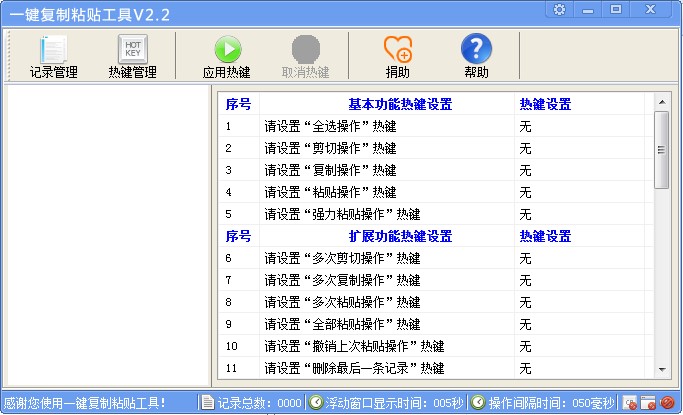This screenshot has width=683, height=415.
Task: Open the 捐助 (donate) heart icon
Action: click(x=397, y=56)
